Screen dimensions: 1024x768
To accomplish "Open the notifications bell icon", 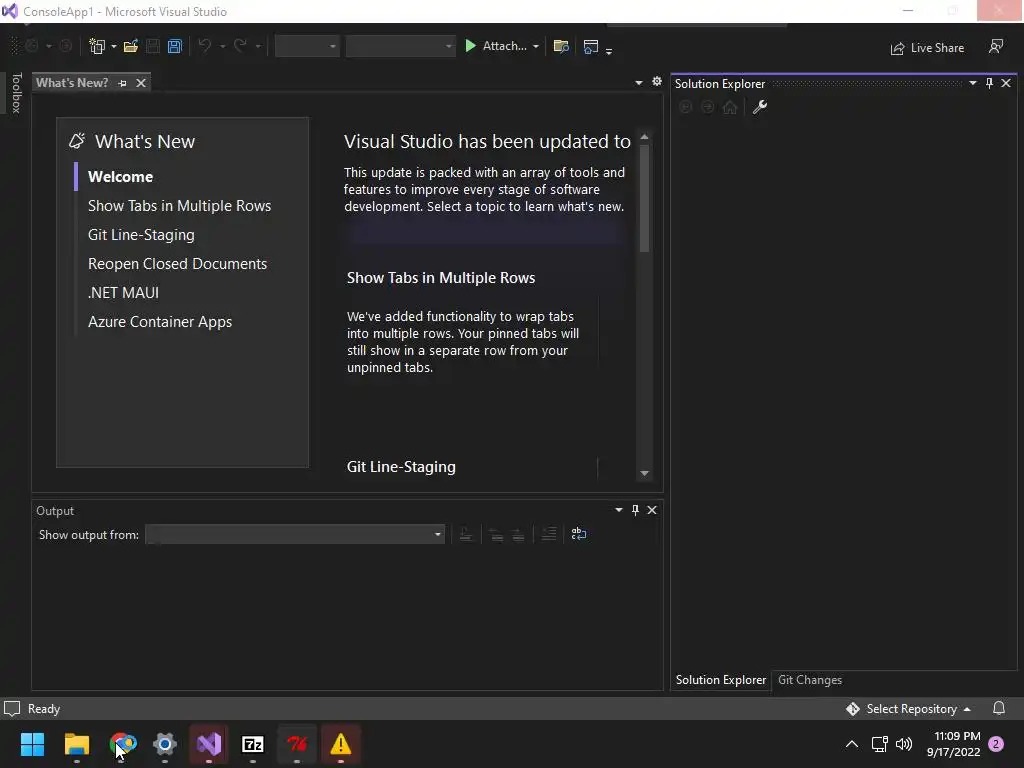I will 999,709.
